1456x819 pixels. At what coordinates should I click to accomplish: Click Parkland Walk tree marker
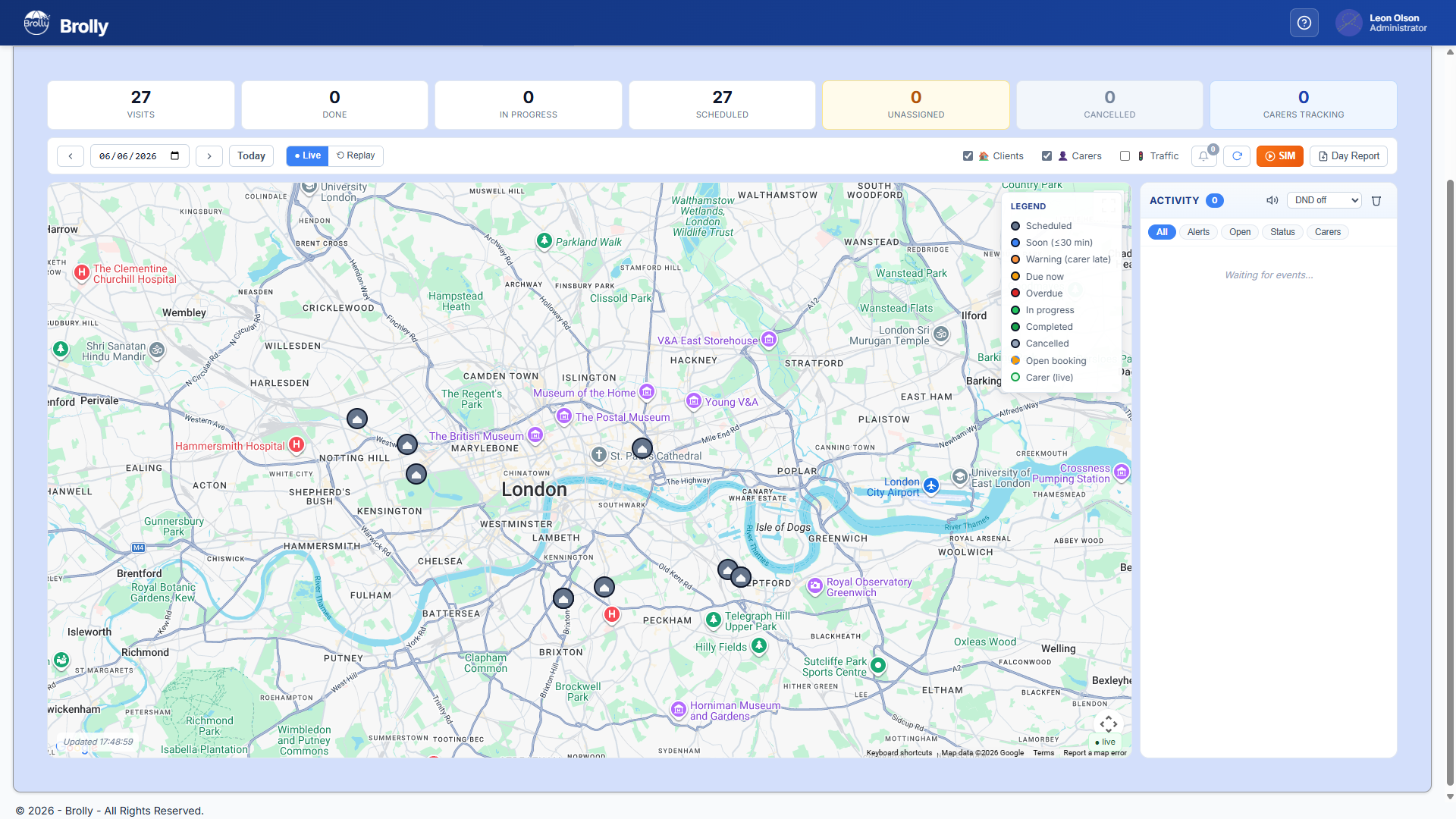point(544,241)
